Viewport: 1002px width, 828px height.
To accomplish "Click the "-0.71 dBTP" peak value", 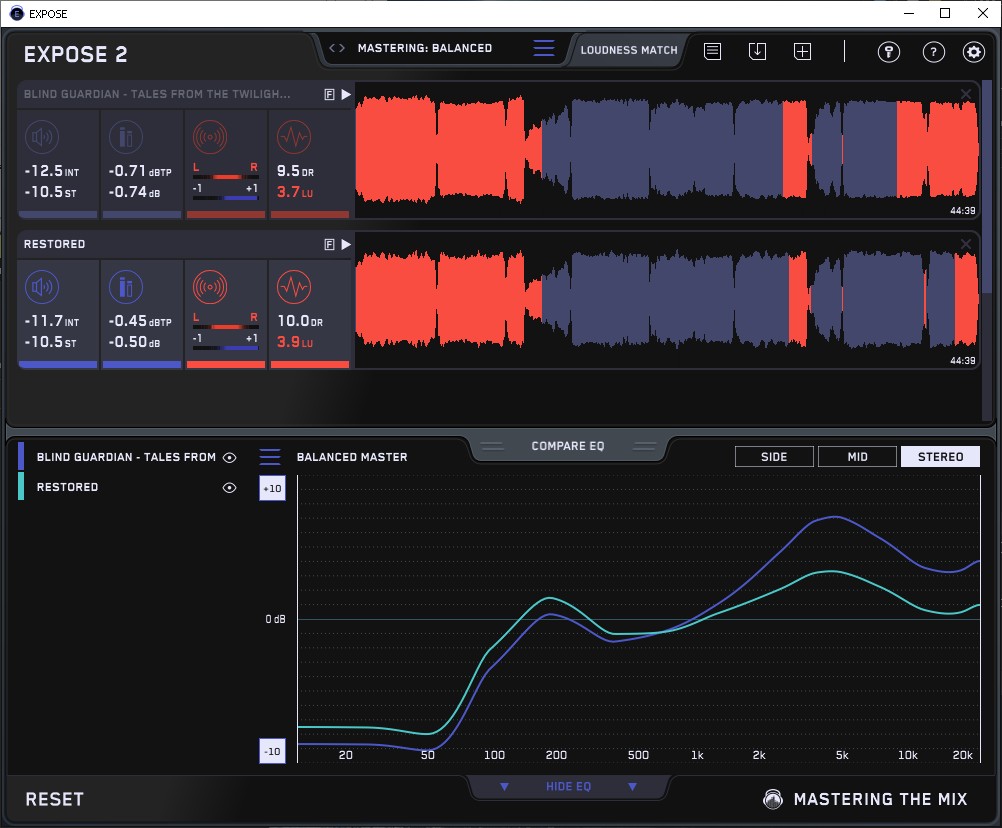I will coord(140,171).
